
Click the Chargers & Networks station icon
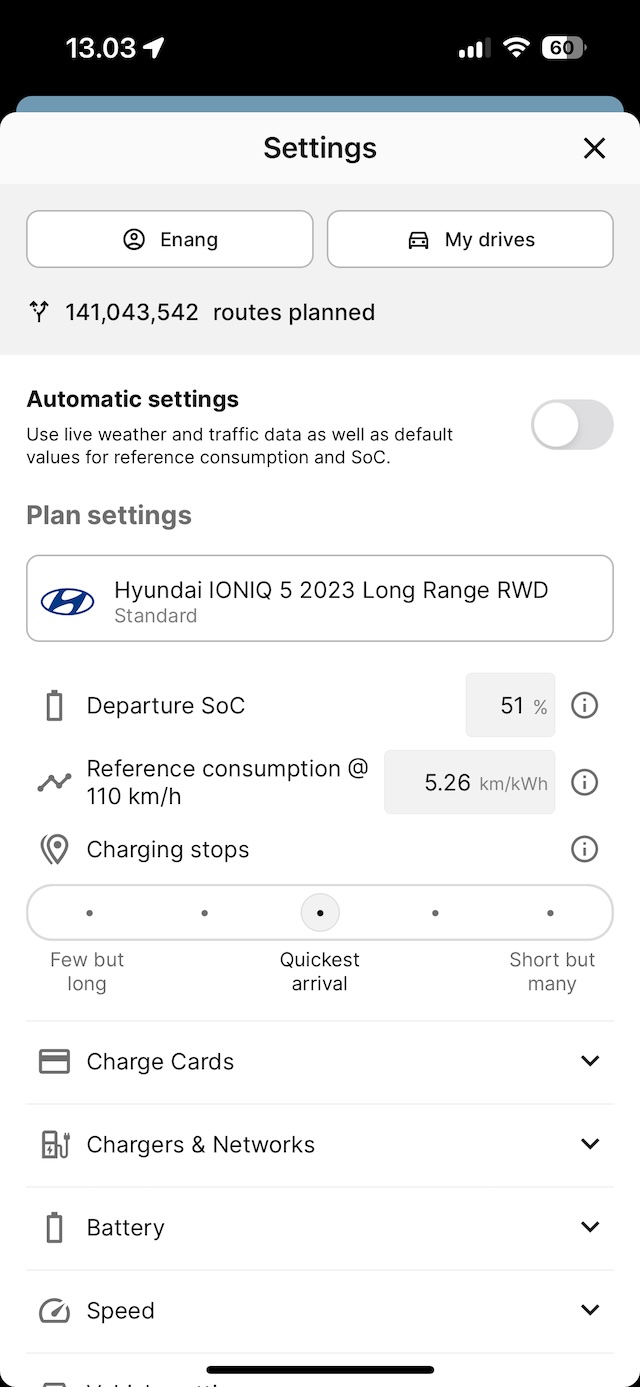pos(54,1144)
